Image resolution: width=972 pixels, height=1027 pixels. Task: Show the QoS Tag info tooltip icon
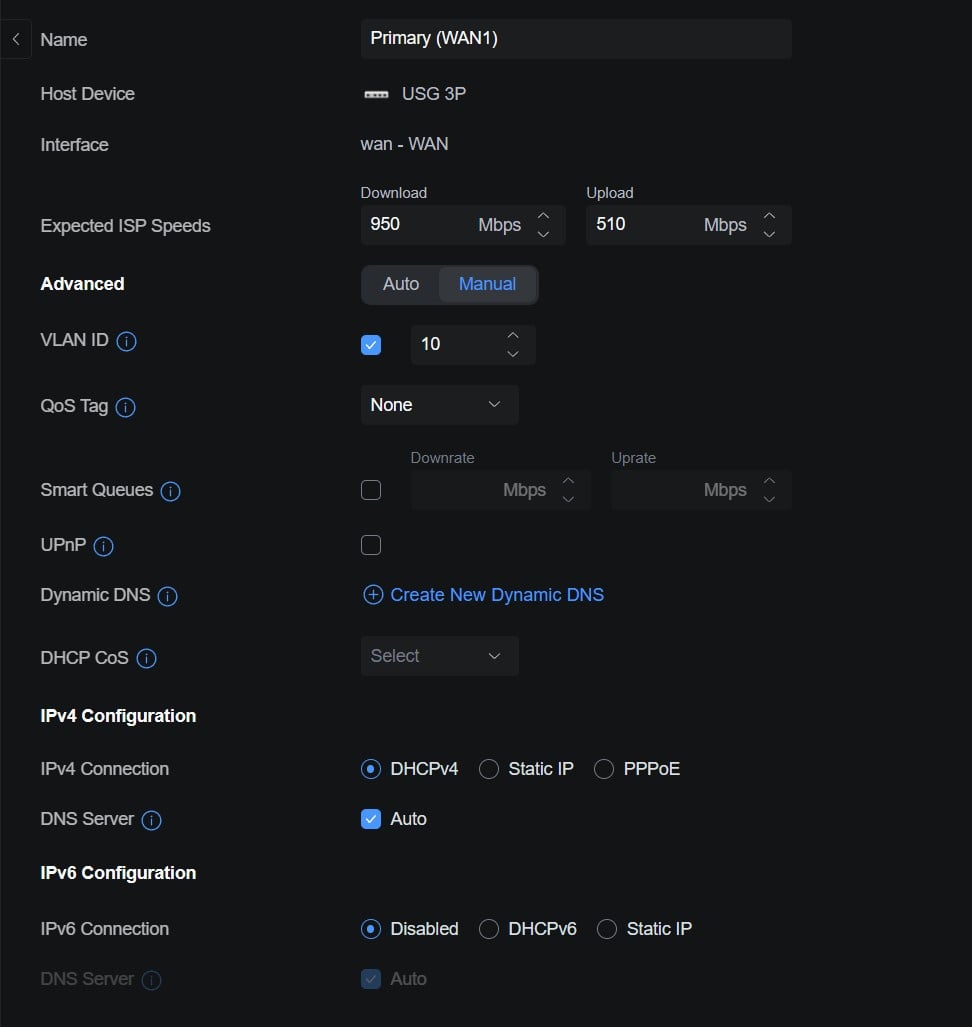pos(126,407)
